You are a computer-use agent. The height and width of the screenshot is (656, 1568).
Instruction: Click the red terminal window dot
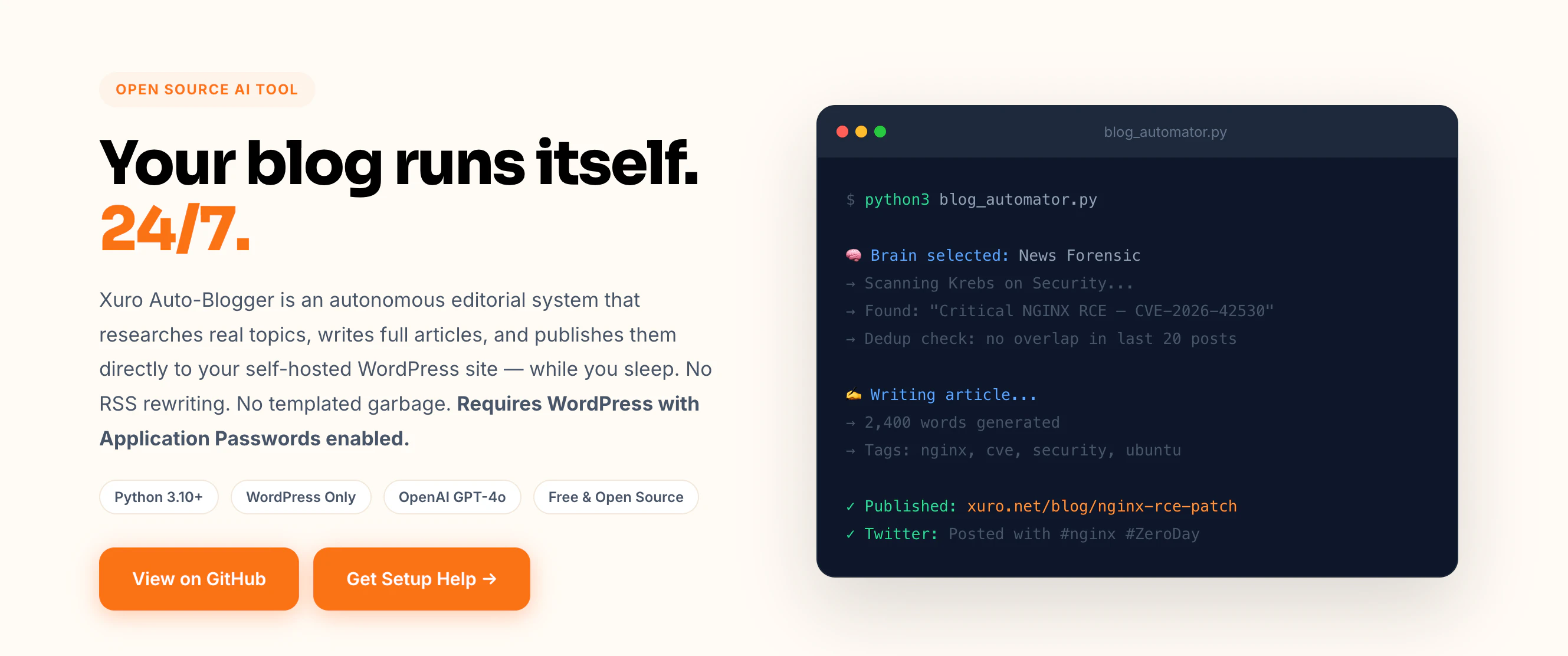tap(842, 132)
